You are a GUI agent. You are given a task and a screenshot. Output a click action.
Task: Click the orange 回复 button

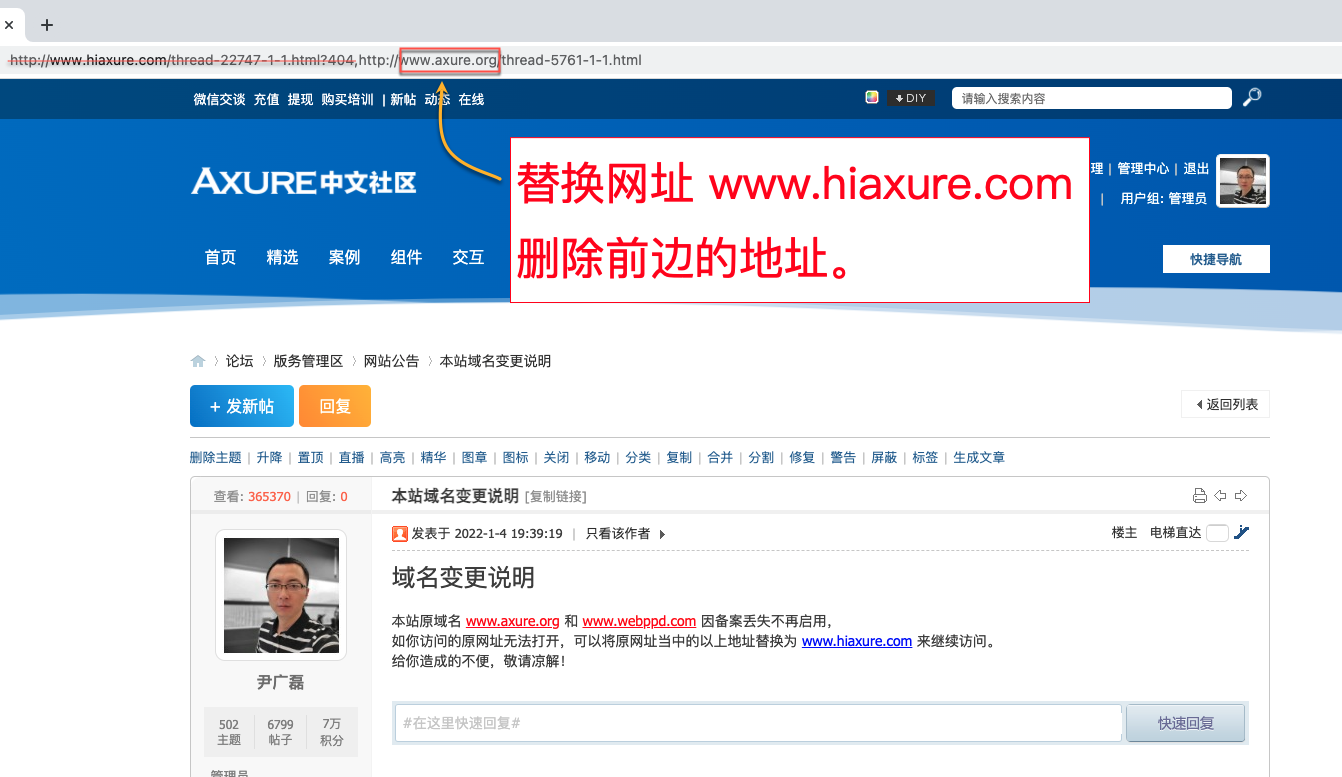tap(335, 406)
